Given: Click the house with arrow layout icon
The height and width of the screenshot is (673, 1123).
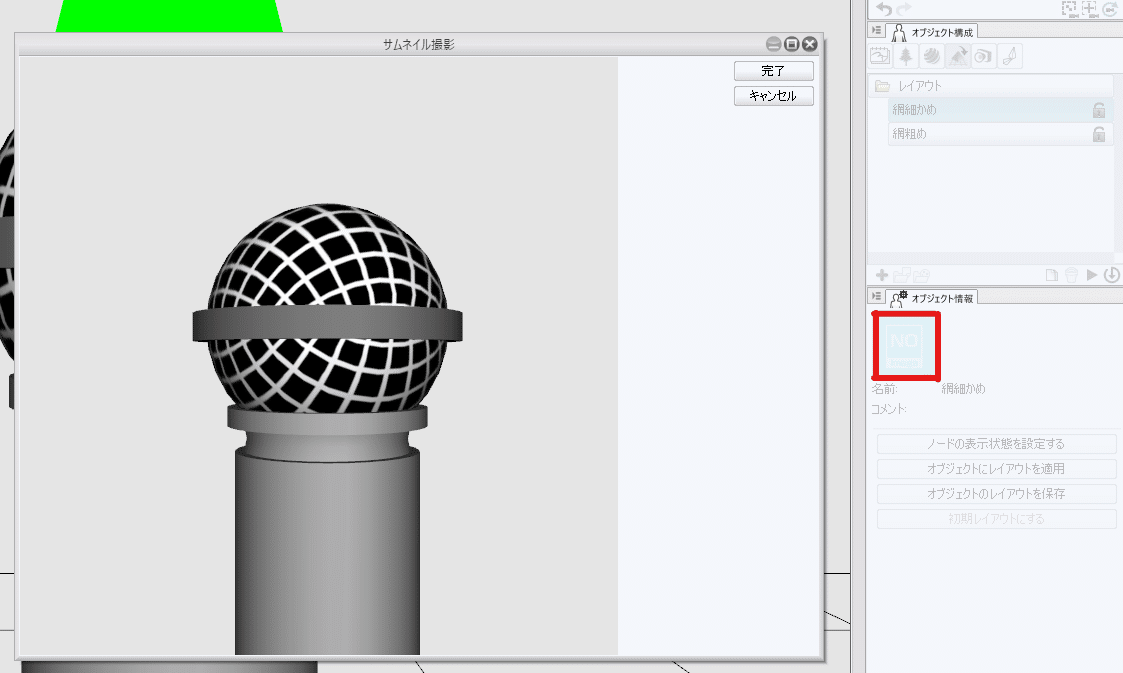Looking at the screenshot, I should pos(958,56).
